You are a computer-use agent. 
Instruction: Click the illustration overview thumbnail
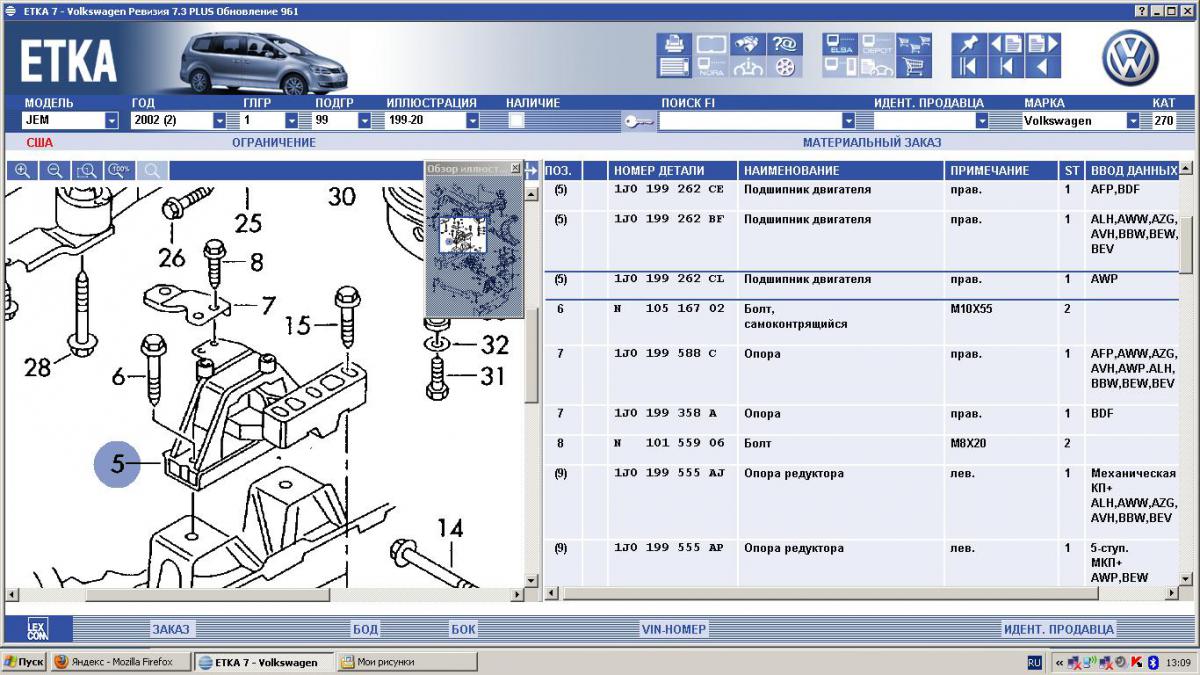pyautogui.click(x=473, y=247)
